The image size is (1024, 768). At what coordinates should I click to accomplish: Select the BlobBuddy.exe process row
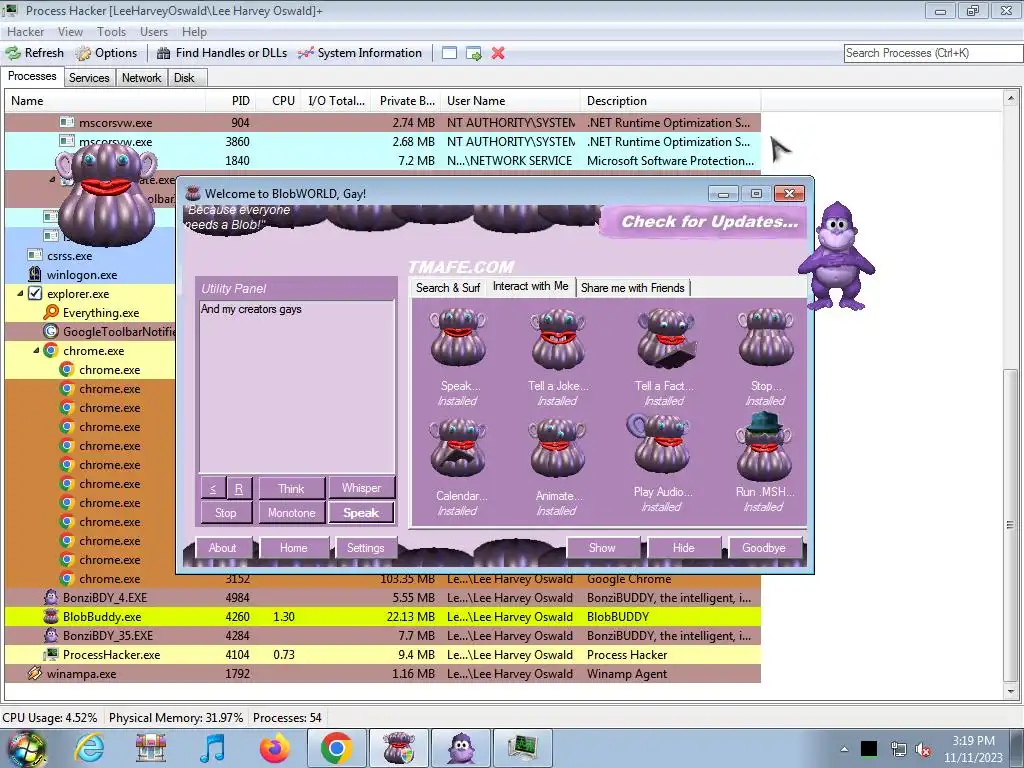383,616
